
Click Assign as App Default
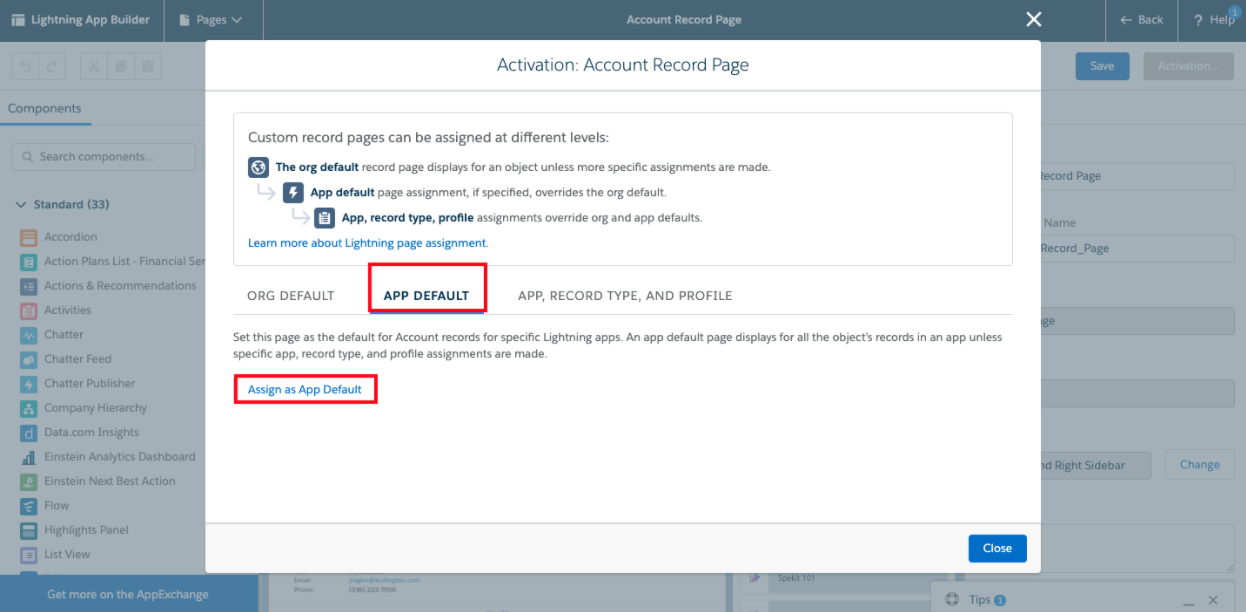click(305, 388)
